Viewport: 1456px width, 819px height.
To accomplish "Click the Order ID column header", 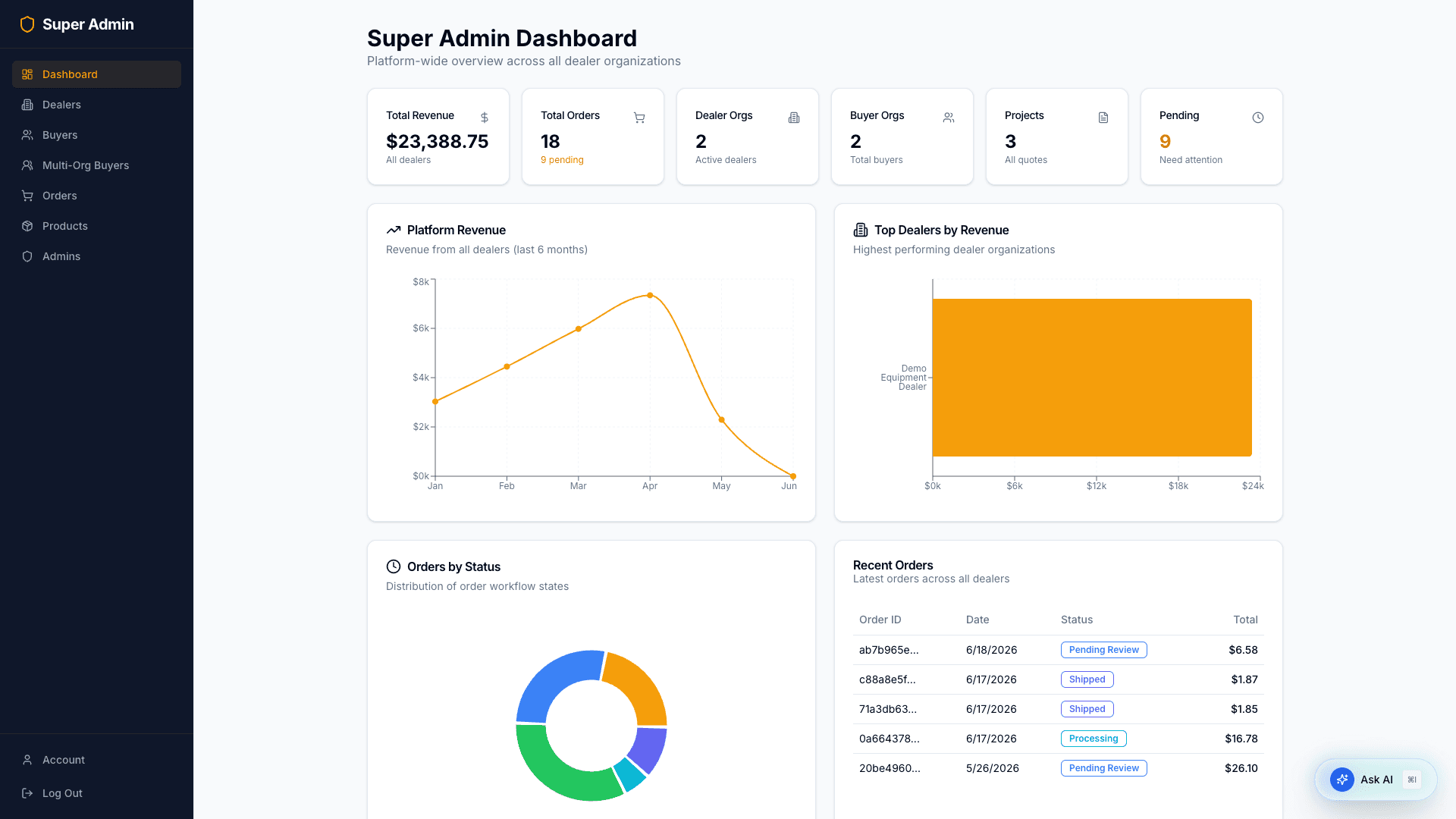I will pyautogui.click(x=880, y=620).
